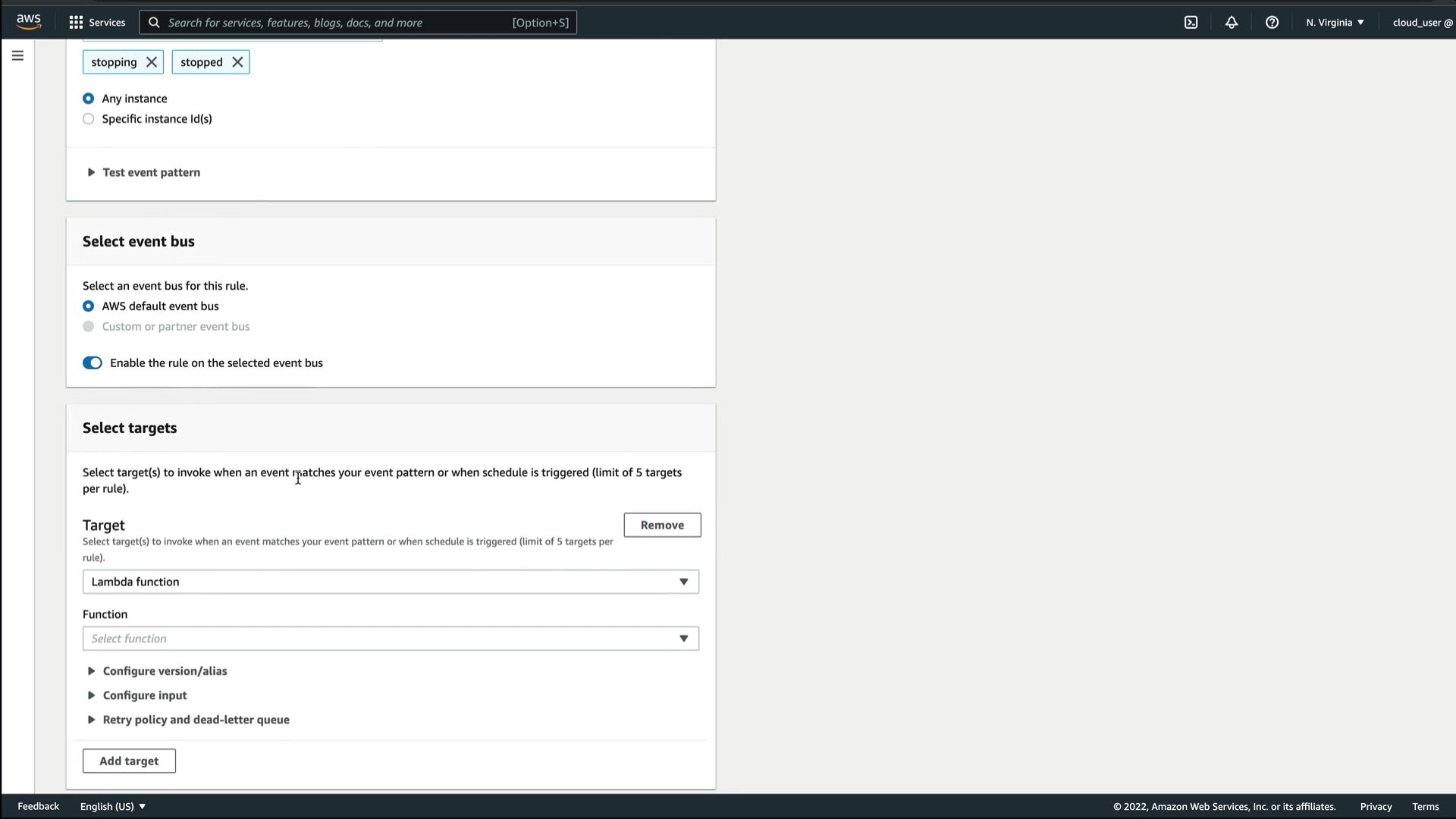This screenshot has width=1456, height=819.
Task: Remove the stopping state tag
Action: tap(152, 62)
